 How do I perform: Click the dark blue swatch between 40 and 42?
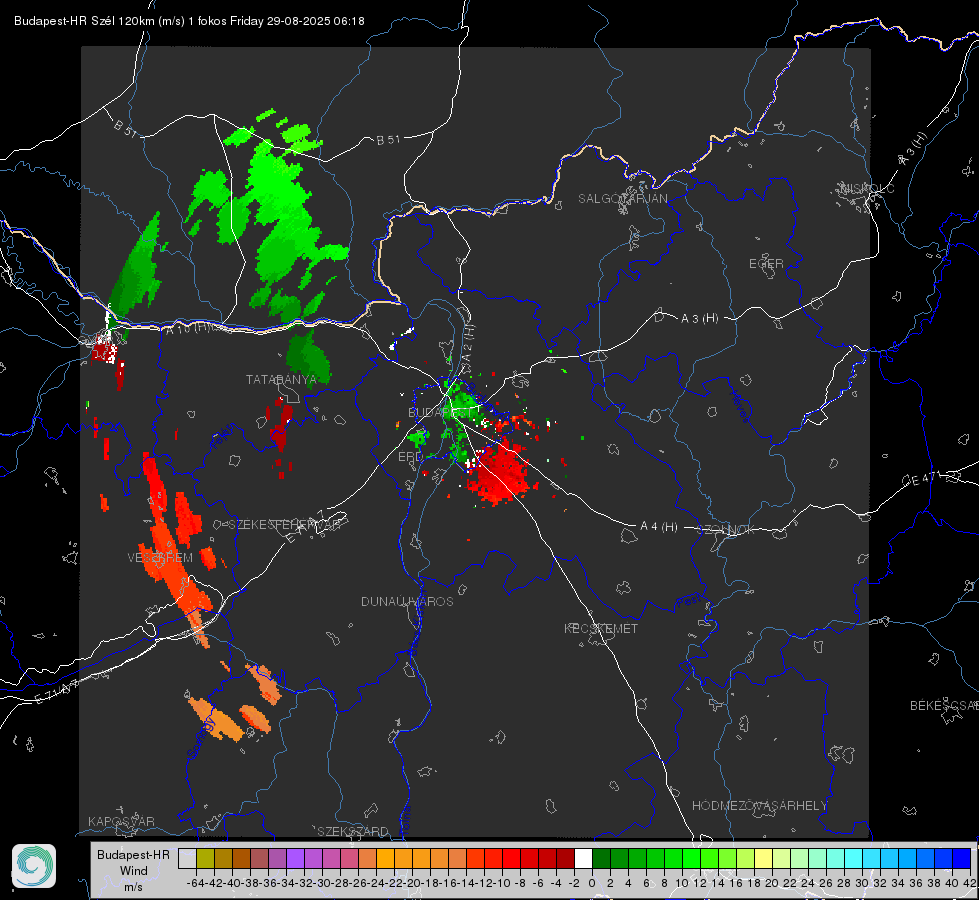[961, 859]
